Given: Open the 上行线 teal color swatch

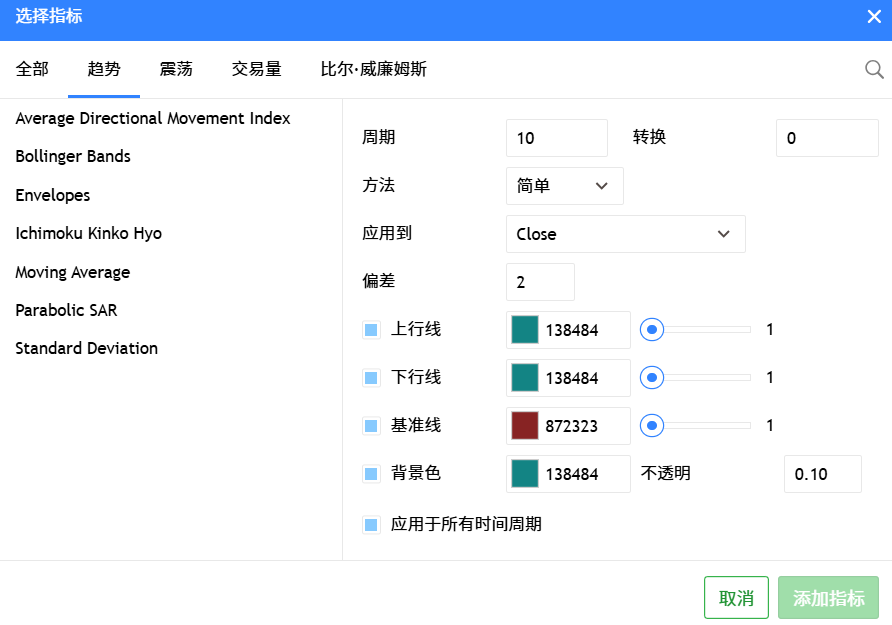Looking at the screenshot, I should pos(525,330).
